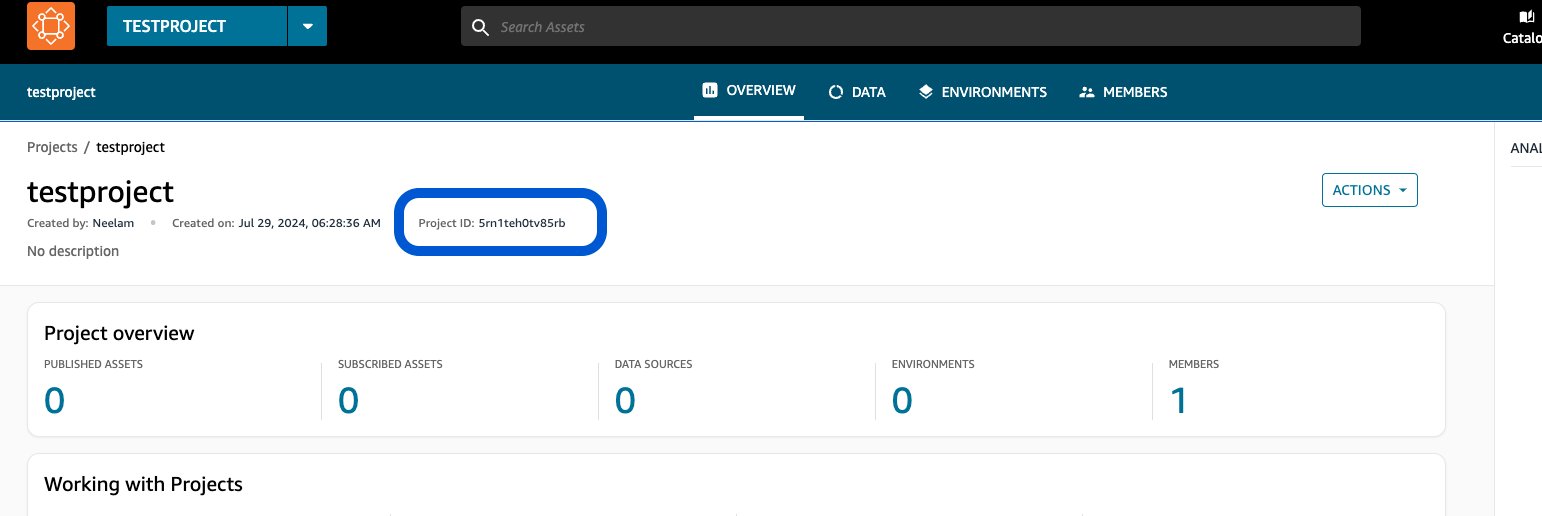Click the DATA SOURCES label
Image resolution: width=1542 pixels, height=516 pixels.
(653, 364)
